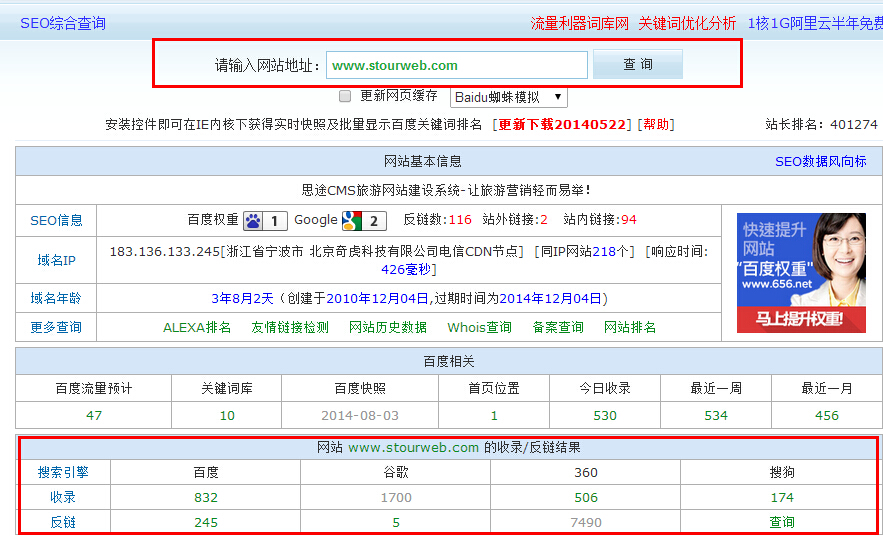The image size is (883, 539).
Task: Open the 友情链接检测 link
Action: pyautogui.click(x=289, y=327)
